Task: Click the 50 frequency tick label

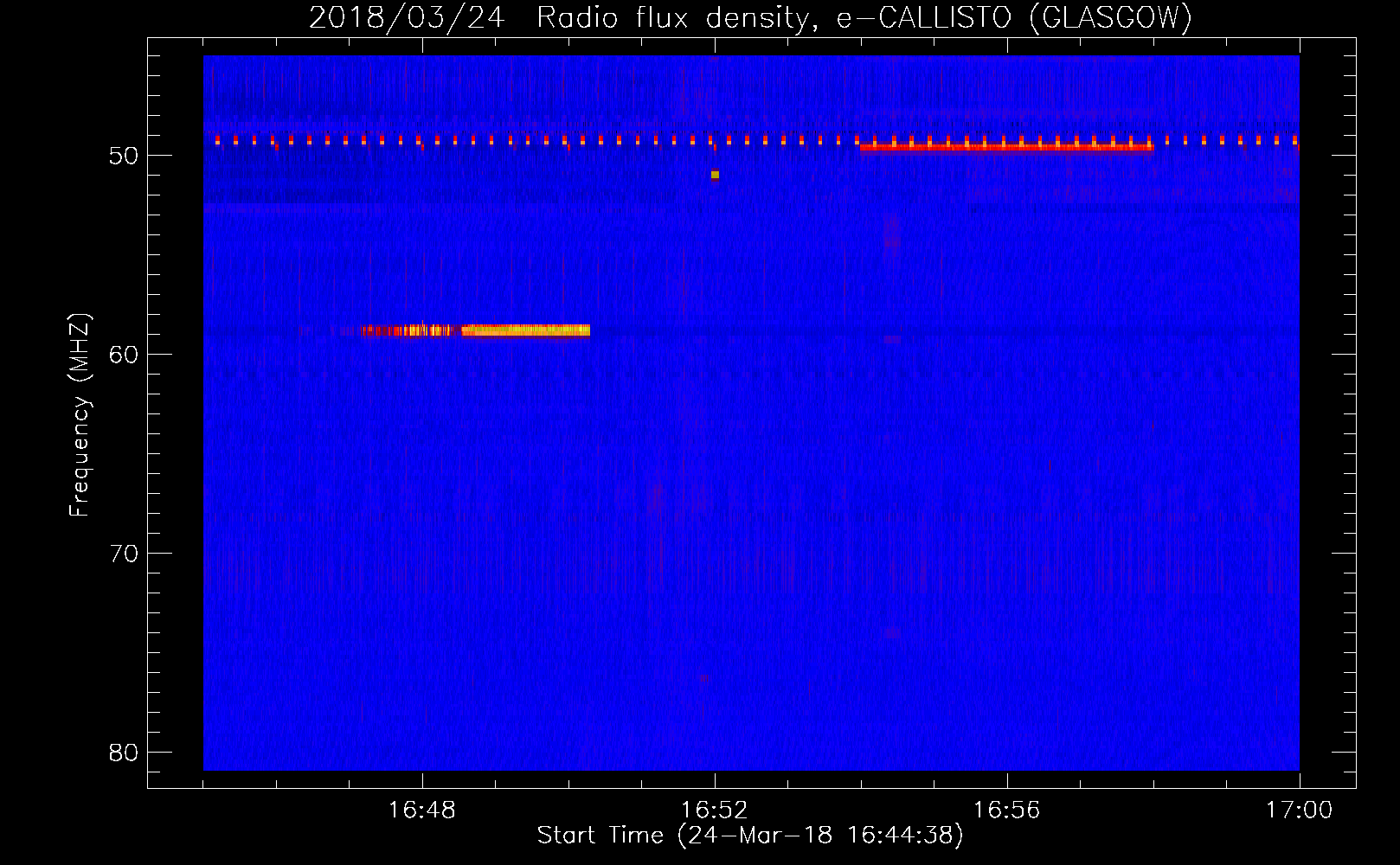Action: point(124,156)
